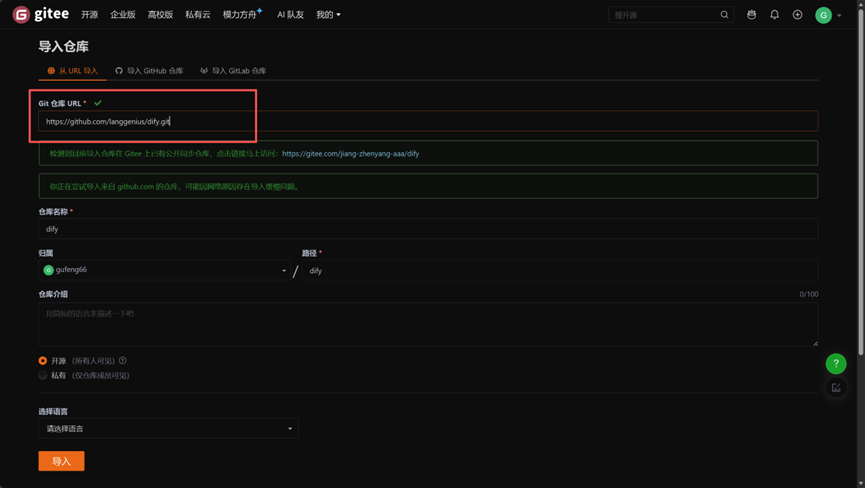Screen dimensions: 865x488
Task: Expand the avatar dropdown arrow
Action: pos(839,15)
